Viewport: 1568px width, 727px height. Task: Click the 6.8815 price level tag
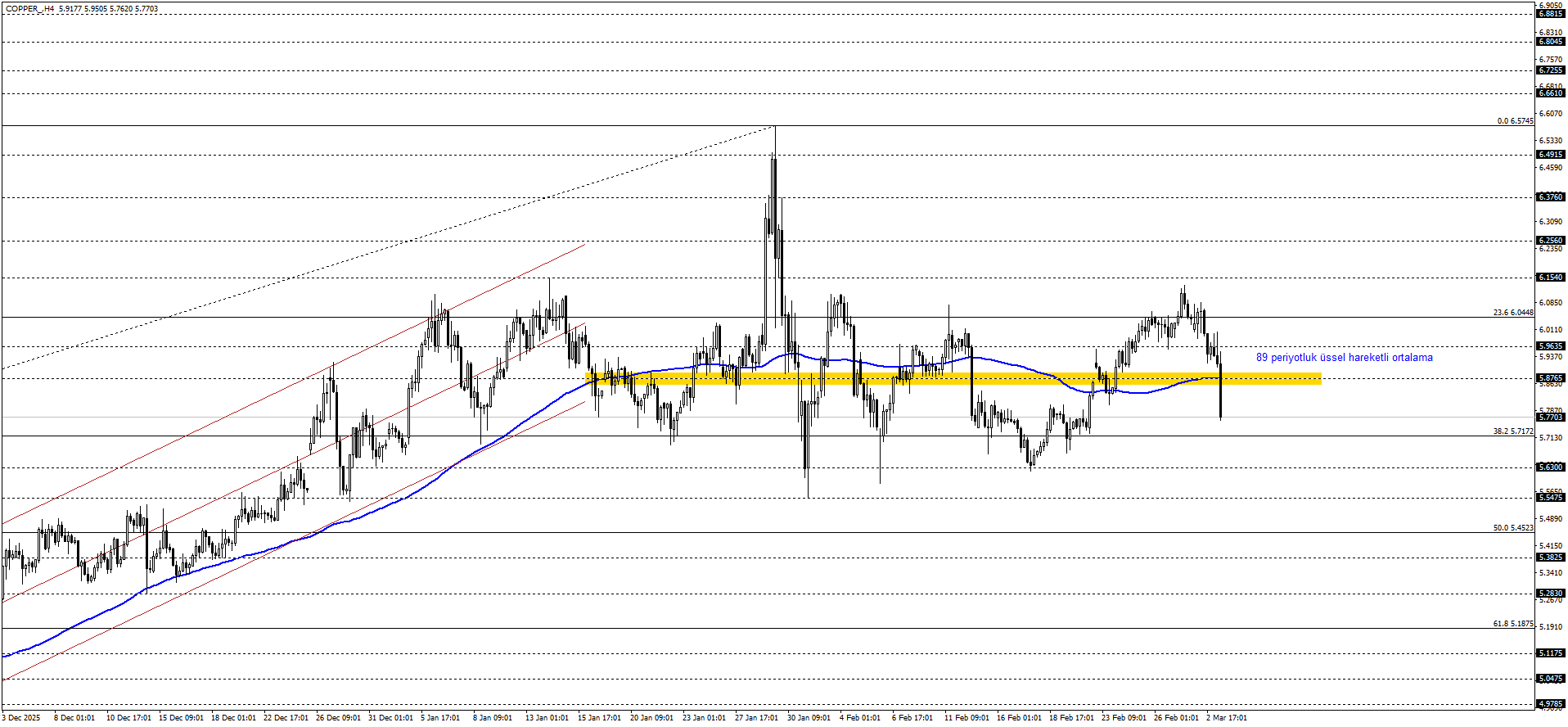coord(1550,14)
